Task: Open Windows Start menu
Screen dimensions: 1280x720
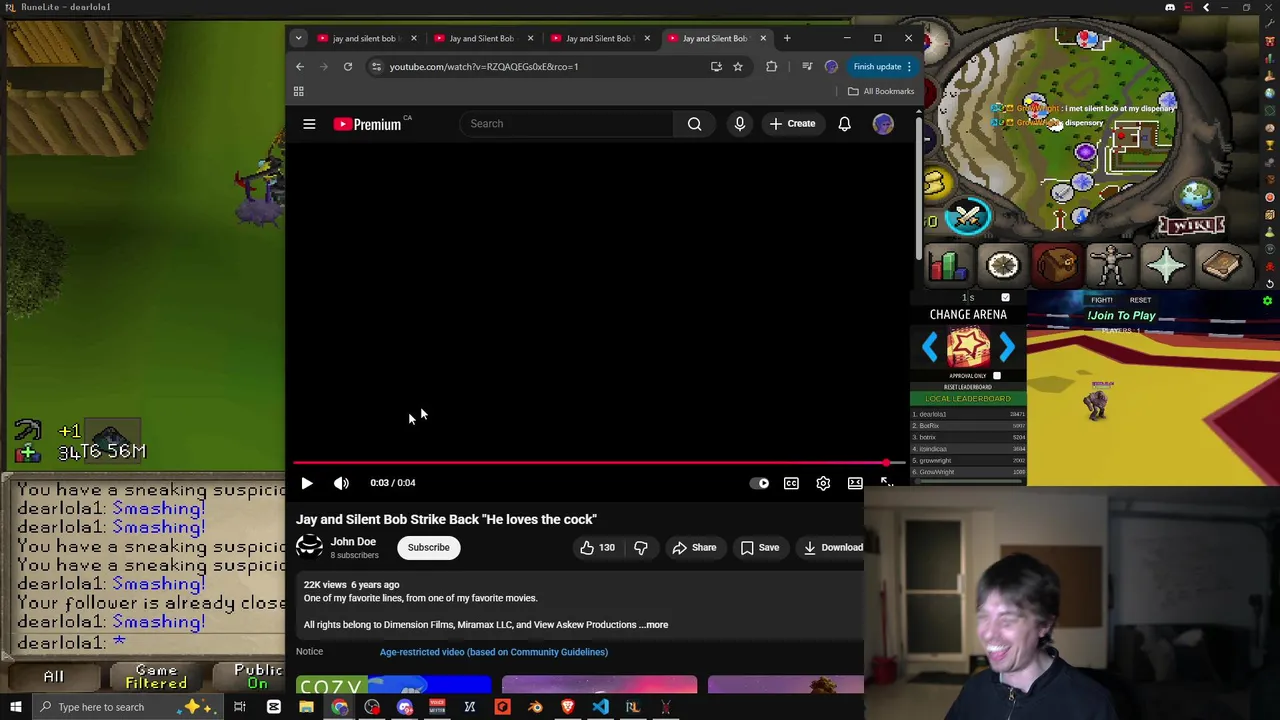Action: coord(15,707)
